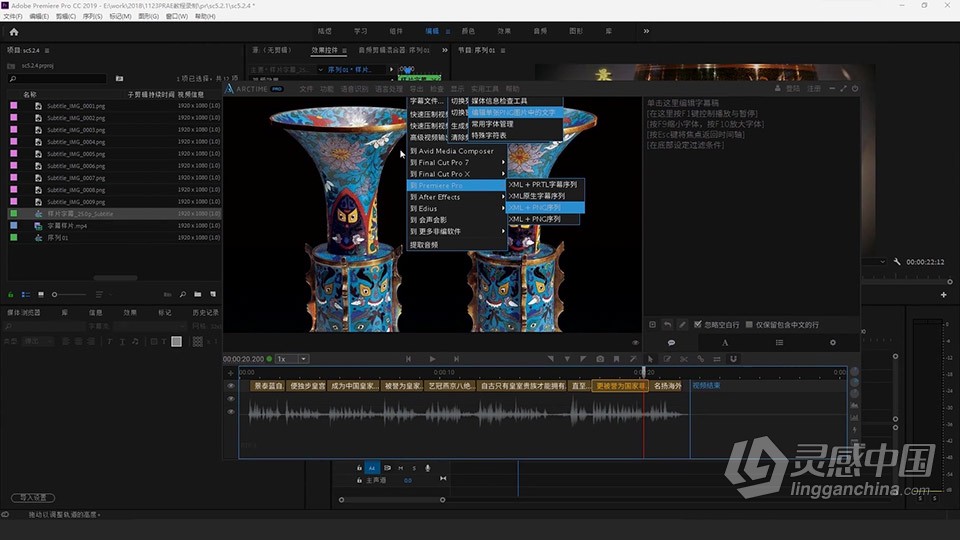This screenshot has height=540, width=960.
Task: Click the pink label swatch of Subtitle_IMG_0001.png
Action: point(13,106)
